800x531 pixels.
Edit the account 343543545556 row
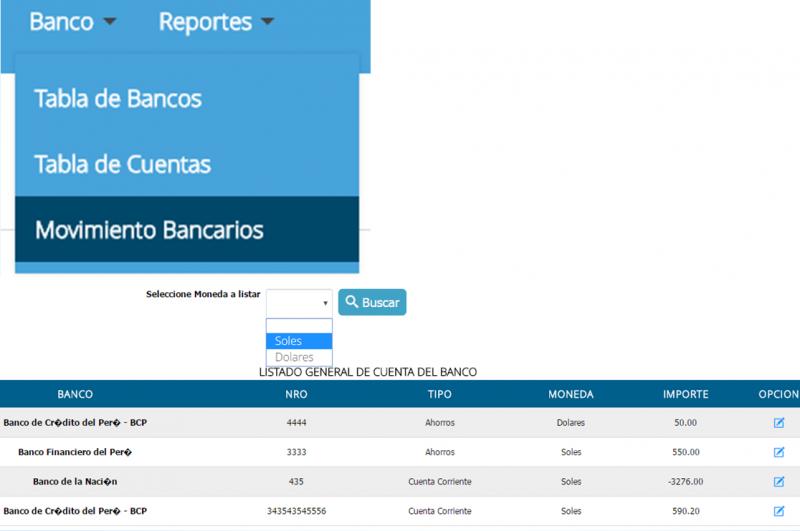pyautogui.click(x=779, y=511)
